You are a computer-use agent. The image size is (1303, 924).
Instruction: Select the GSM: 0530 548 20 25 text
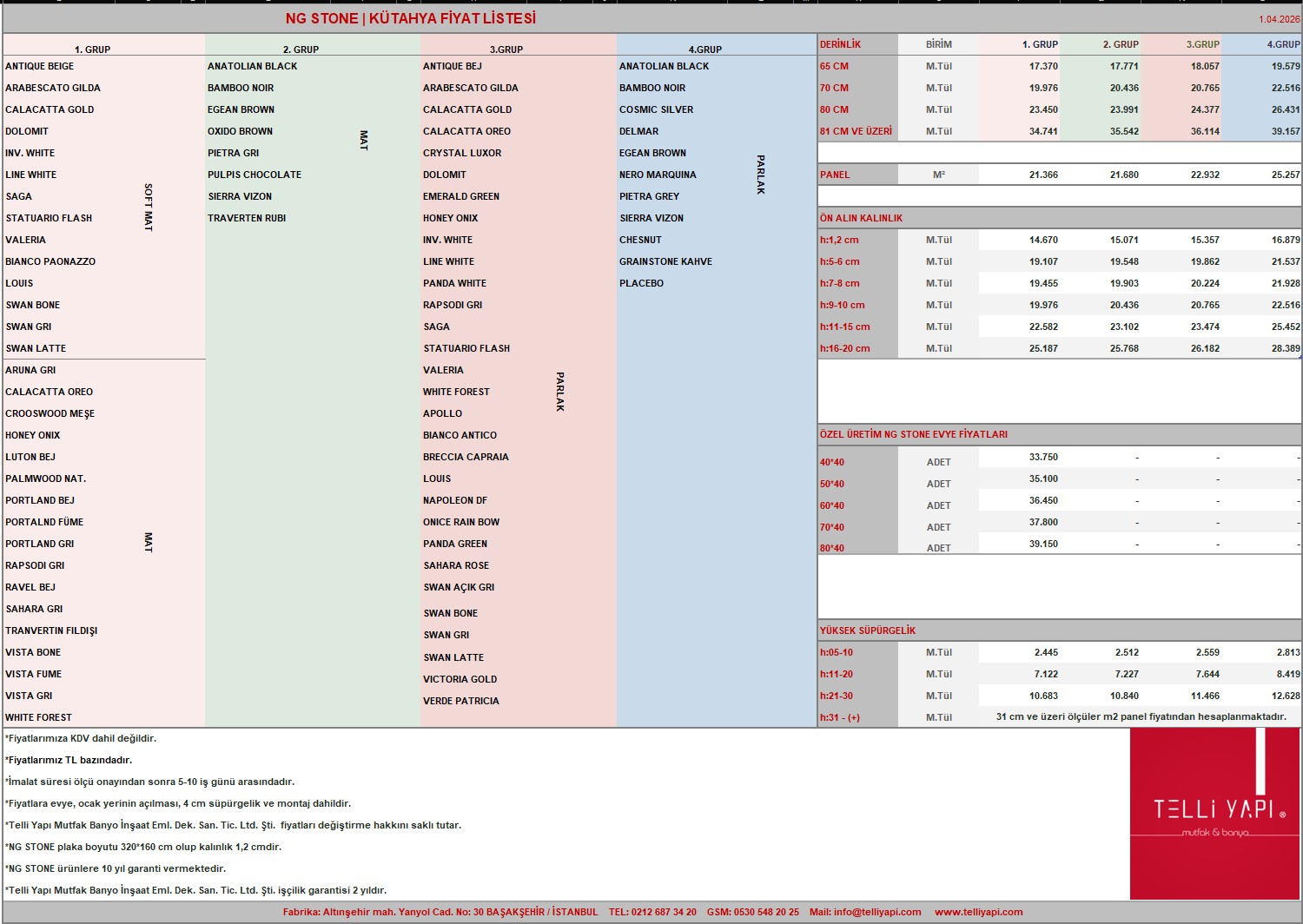pos(753,912)
